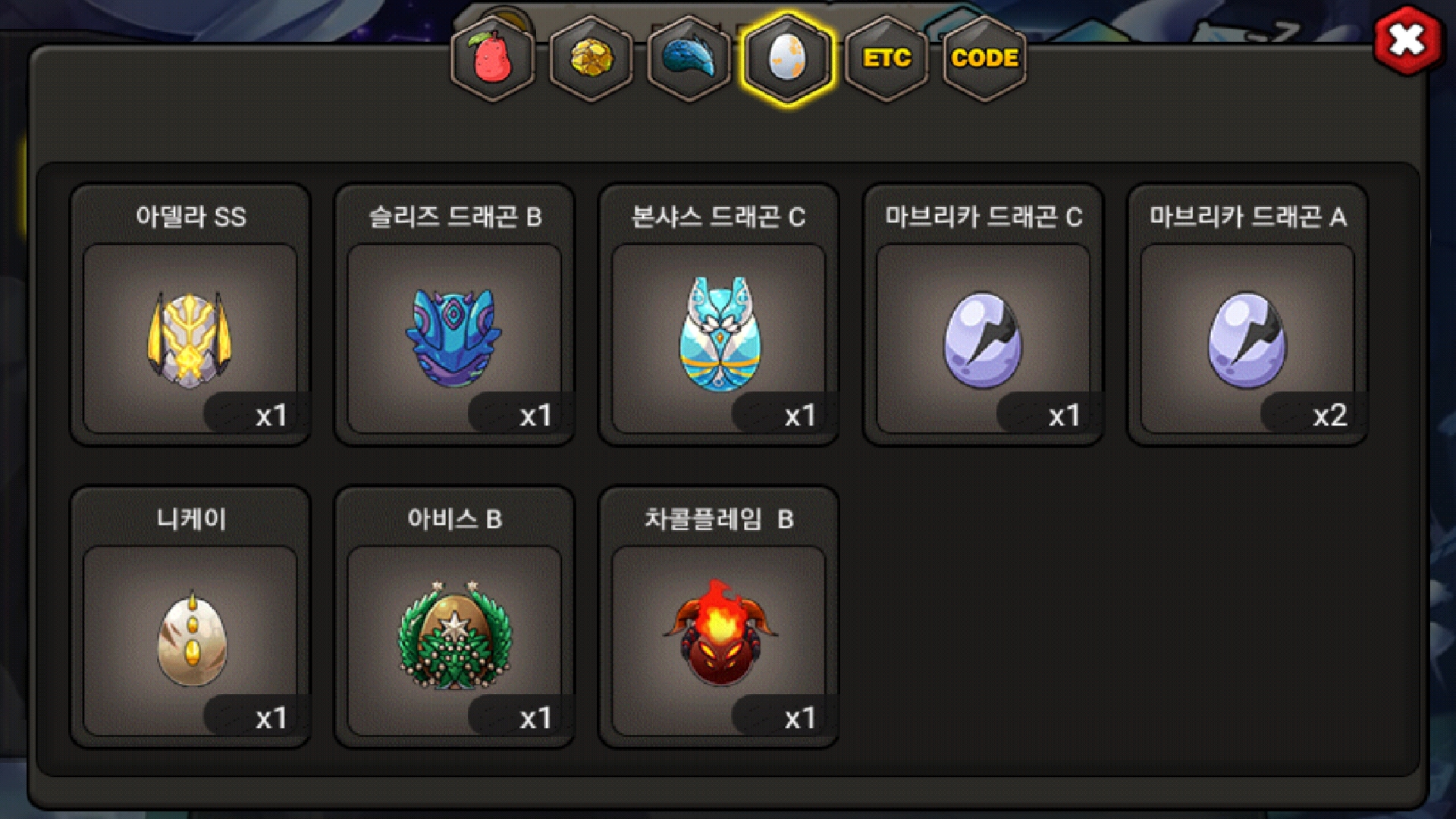Screen dimensions: 1456x819
Task: Choose the blue 슬리즈 드래곤 B egg
Action: pyautogui.click(x=454, y=338)
